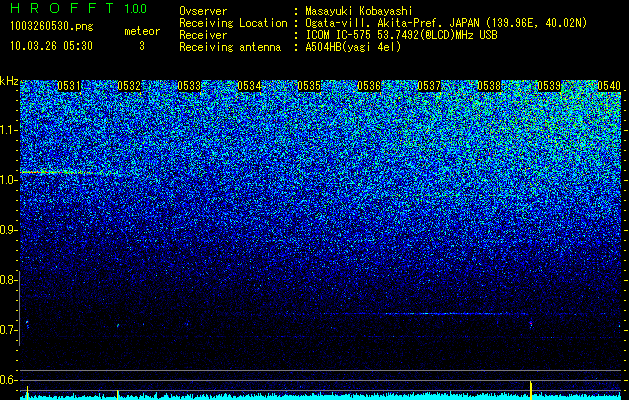Click the 0.7 kHz axis label

[7, 330]
